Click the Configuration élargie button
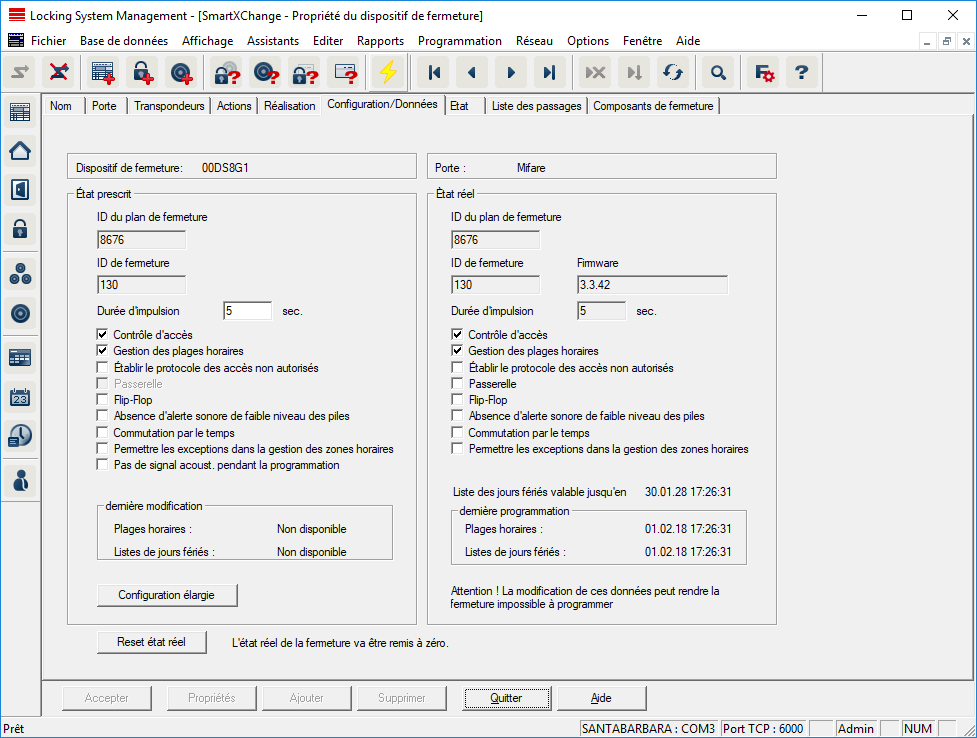This screenshot has width=977, height=738. pos(168,595)
